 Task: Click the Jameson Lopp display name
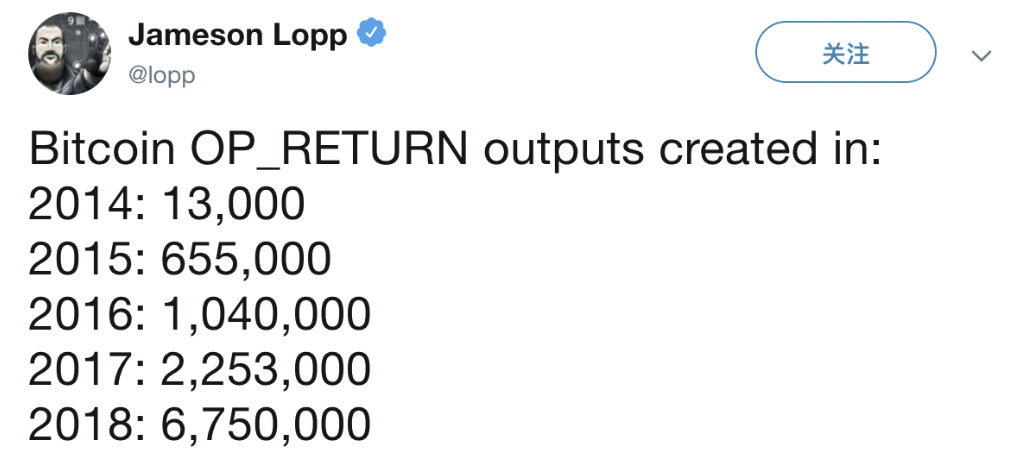pos(238,35)
